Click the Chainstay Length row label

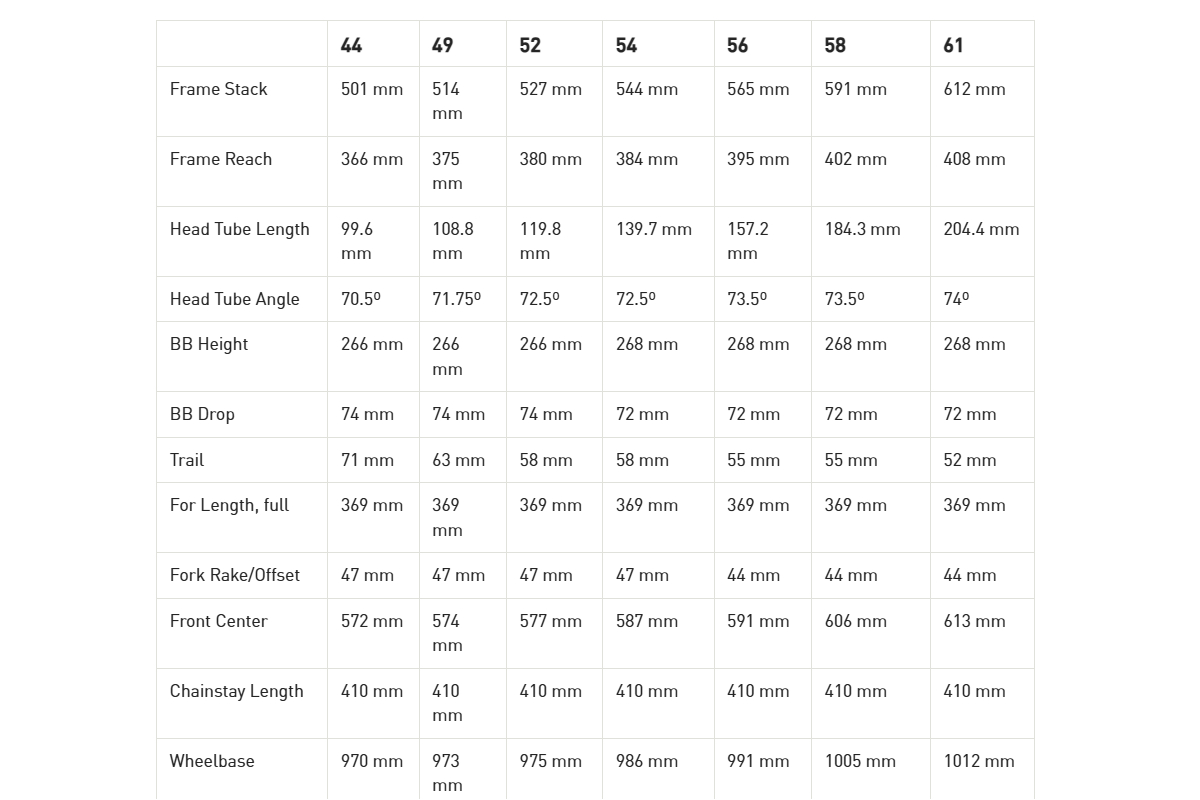[x=237, y=691]
